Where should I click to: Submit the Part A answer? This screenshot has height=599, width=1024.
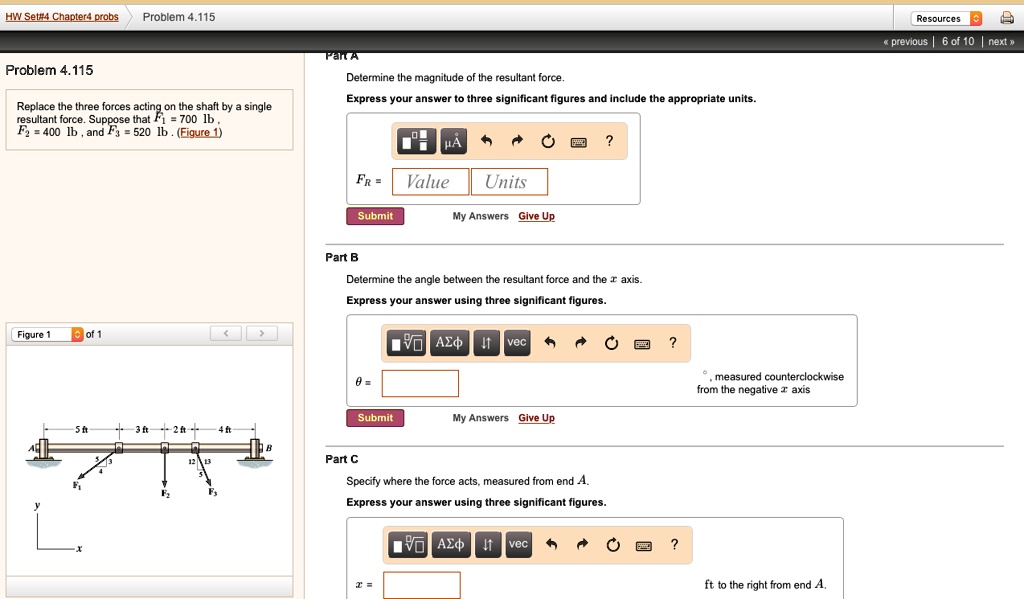pos(375,216)
